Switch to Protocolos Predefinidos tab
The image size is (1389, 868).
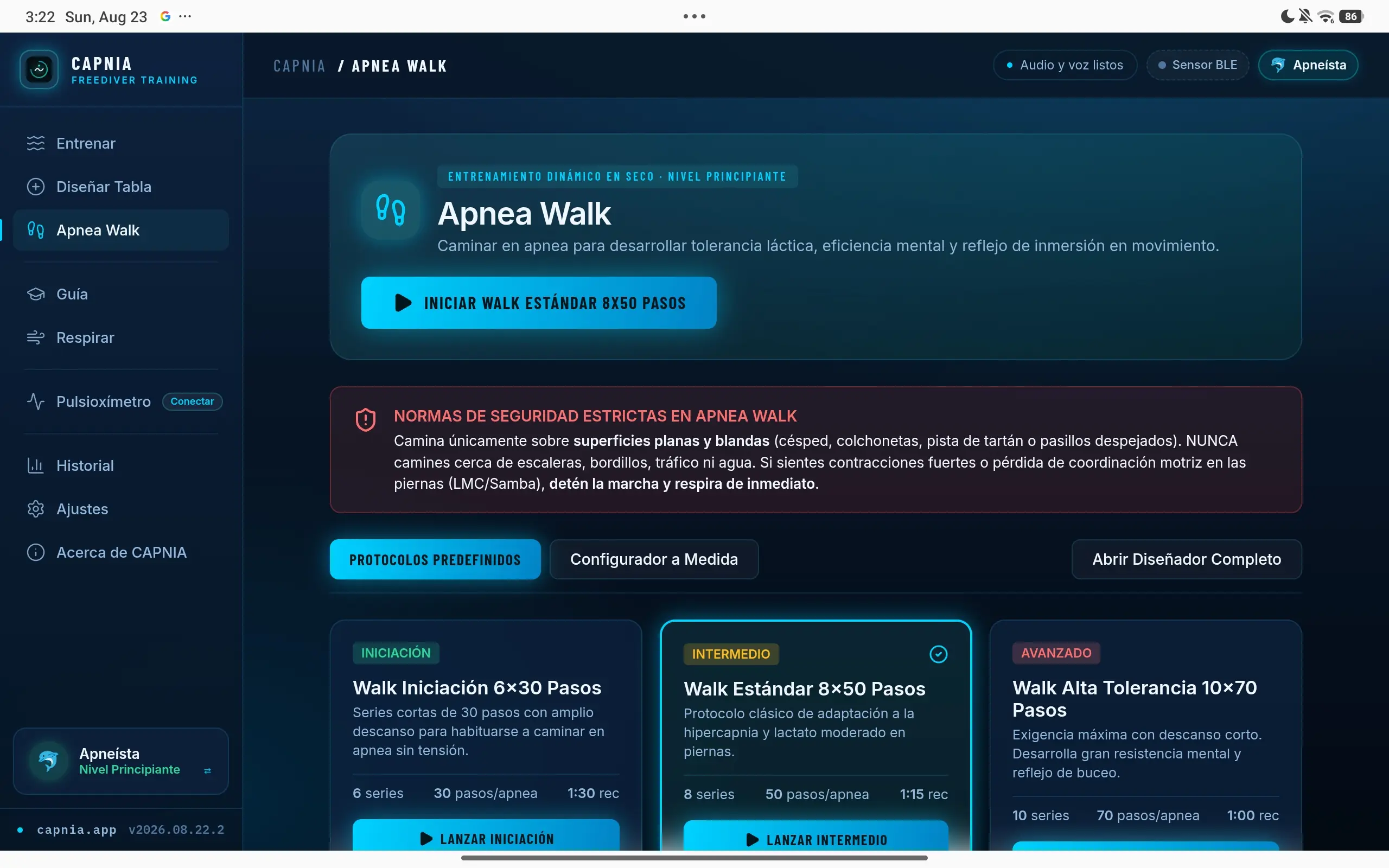click(x=435, y=559)
